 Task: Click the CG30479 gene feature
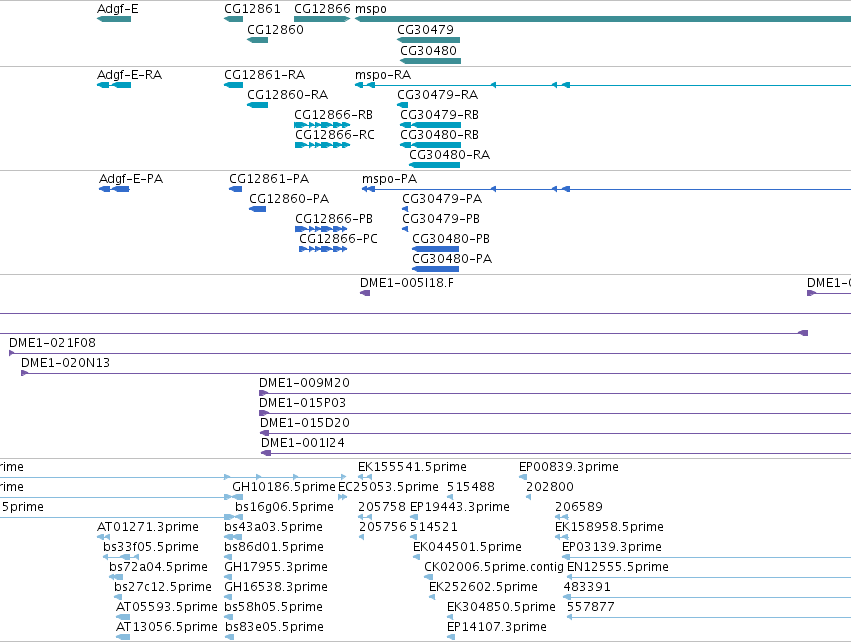[x=429, y=40]
